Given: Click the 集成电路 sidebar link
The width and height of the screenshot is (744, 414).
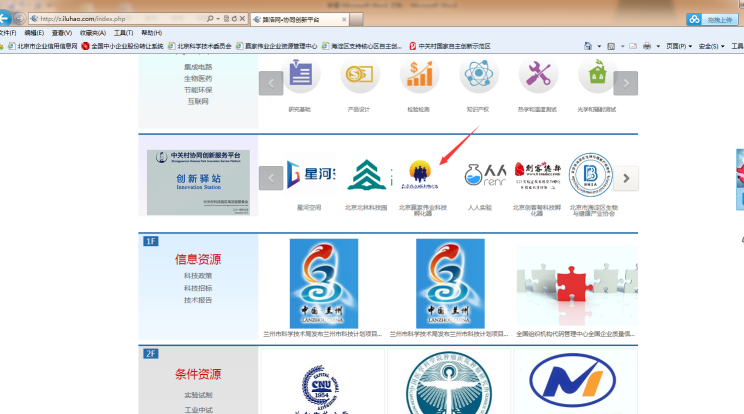Looking at the screenshot, I should 198,67.
